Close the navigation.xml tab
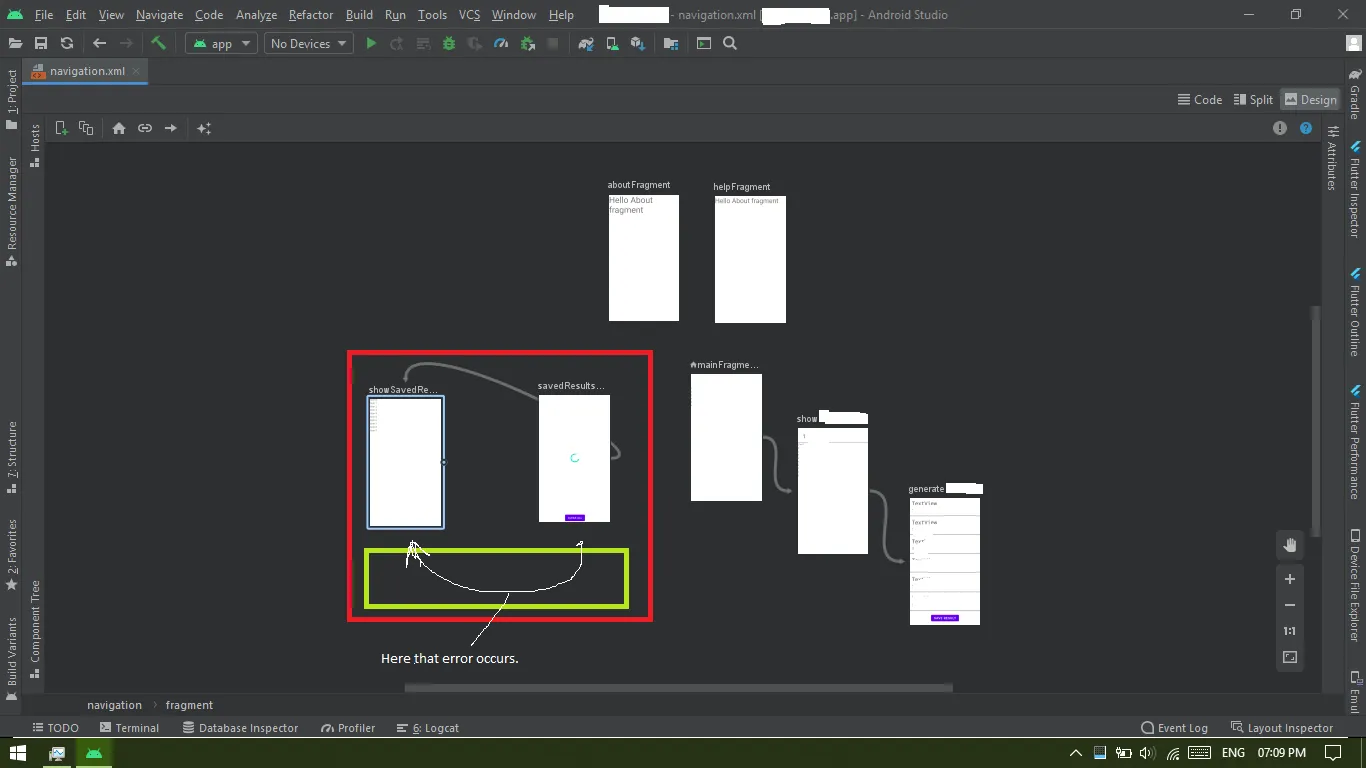This screenshot has height=768, width=1366. [138, 71]
